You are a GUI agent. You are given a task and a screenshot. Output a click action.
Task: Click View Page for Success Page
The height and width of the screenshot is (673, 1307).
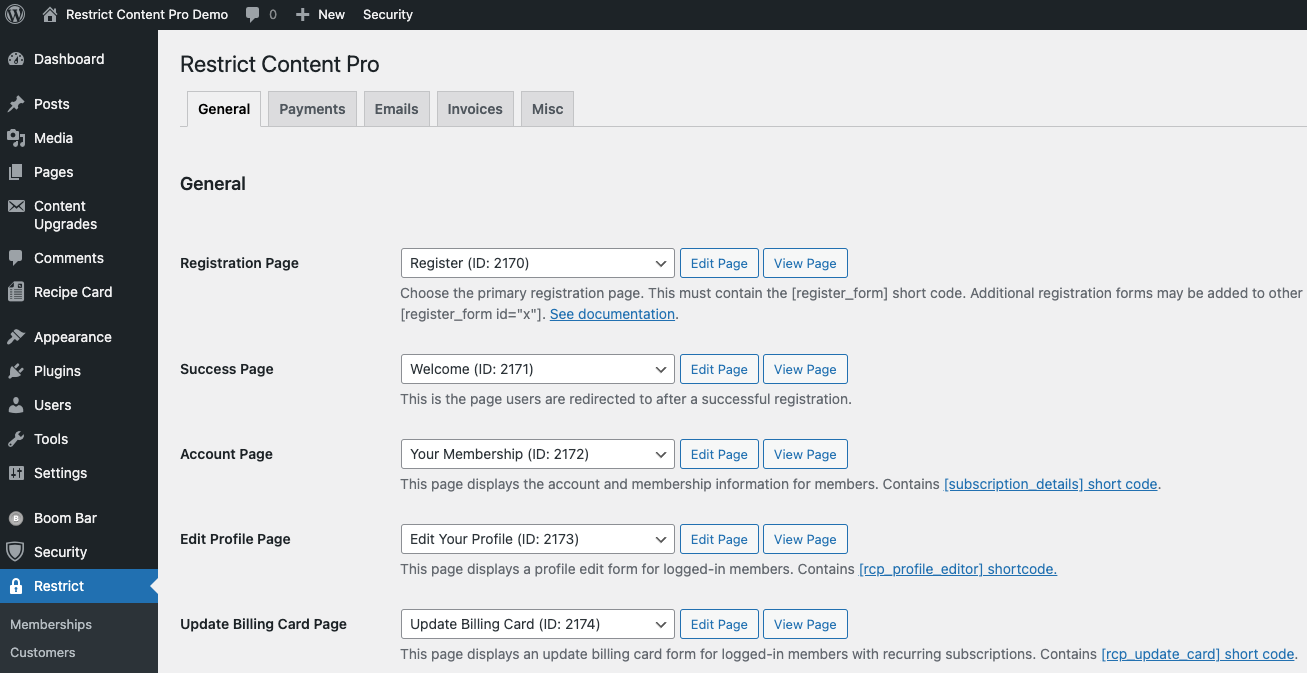pyautogui.click(x=805, y=369)
